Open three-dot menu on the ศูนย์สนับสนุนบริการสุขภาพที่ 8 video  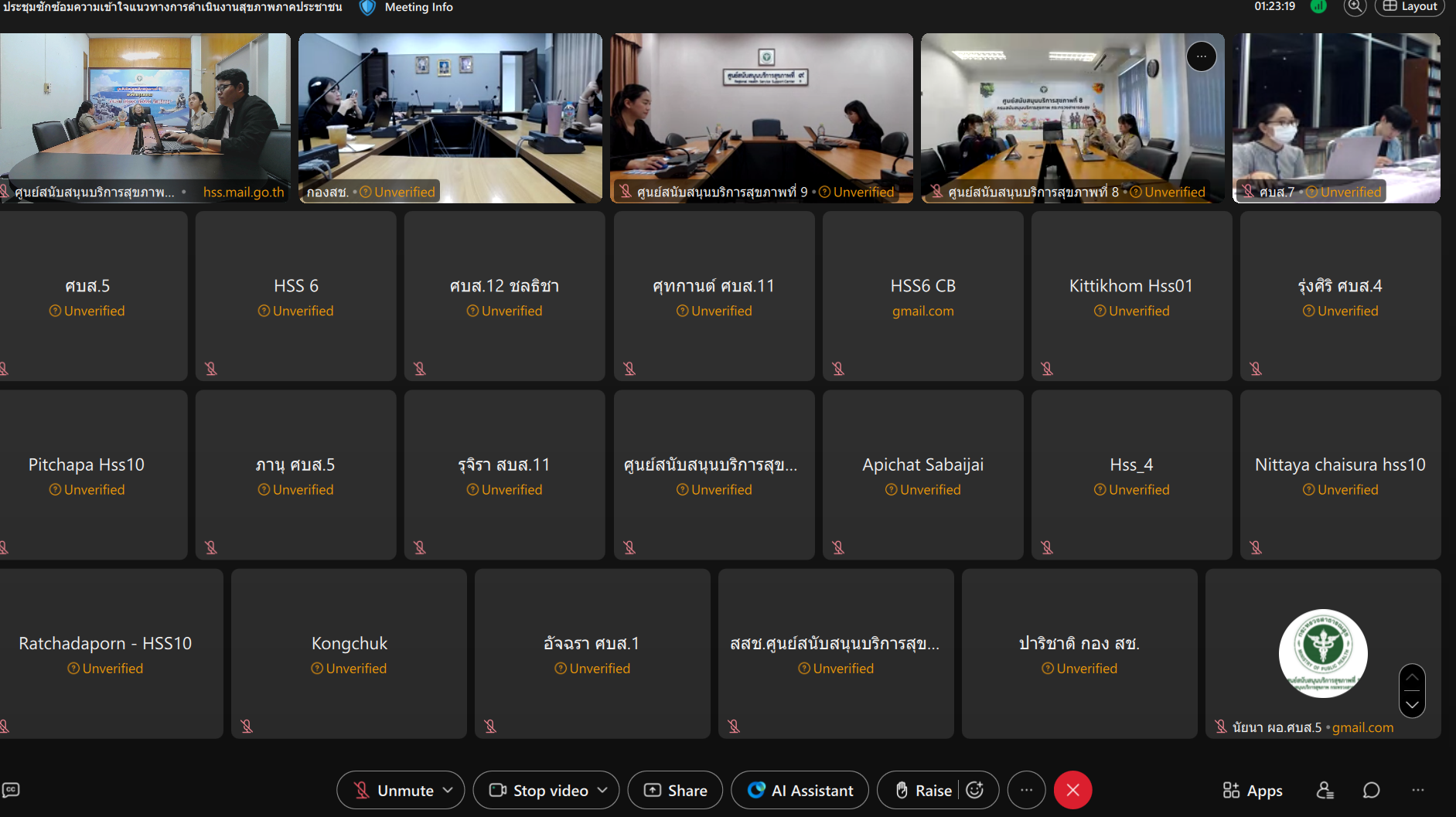pos(1201,56)
